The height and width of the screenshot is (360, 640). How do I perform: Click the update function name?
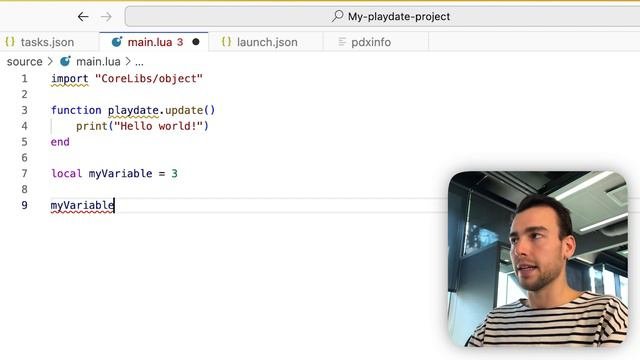(184, 111)
